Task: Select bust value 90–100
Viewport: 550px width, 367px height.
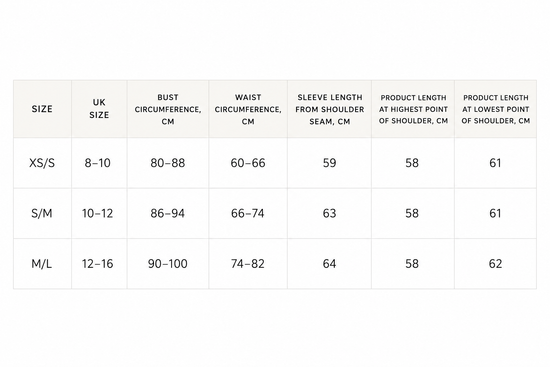Action: pyautogui.click(x=168, y=264)
